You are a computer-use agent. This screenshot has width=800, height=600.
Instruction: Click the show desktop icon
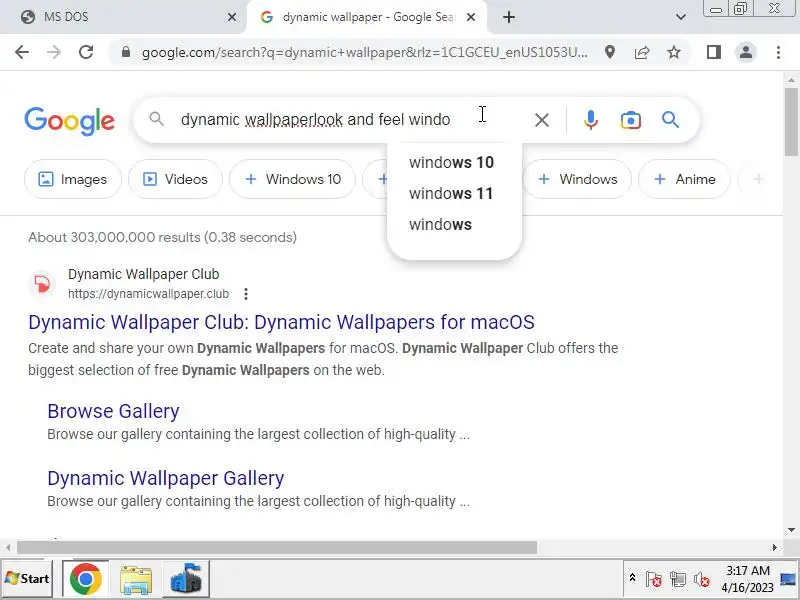(788, 579)
